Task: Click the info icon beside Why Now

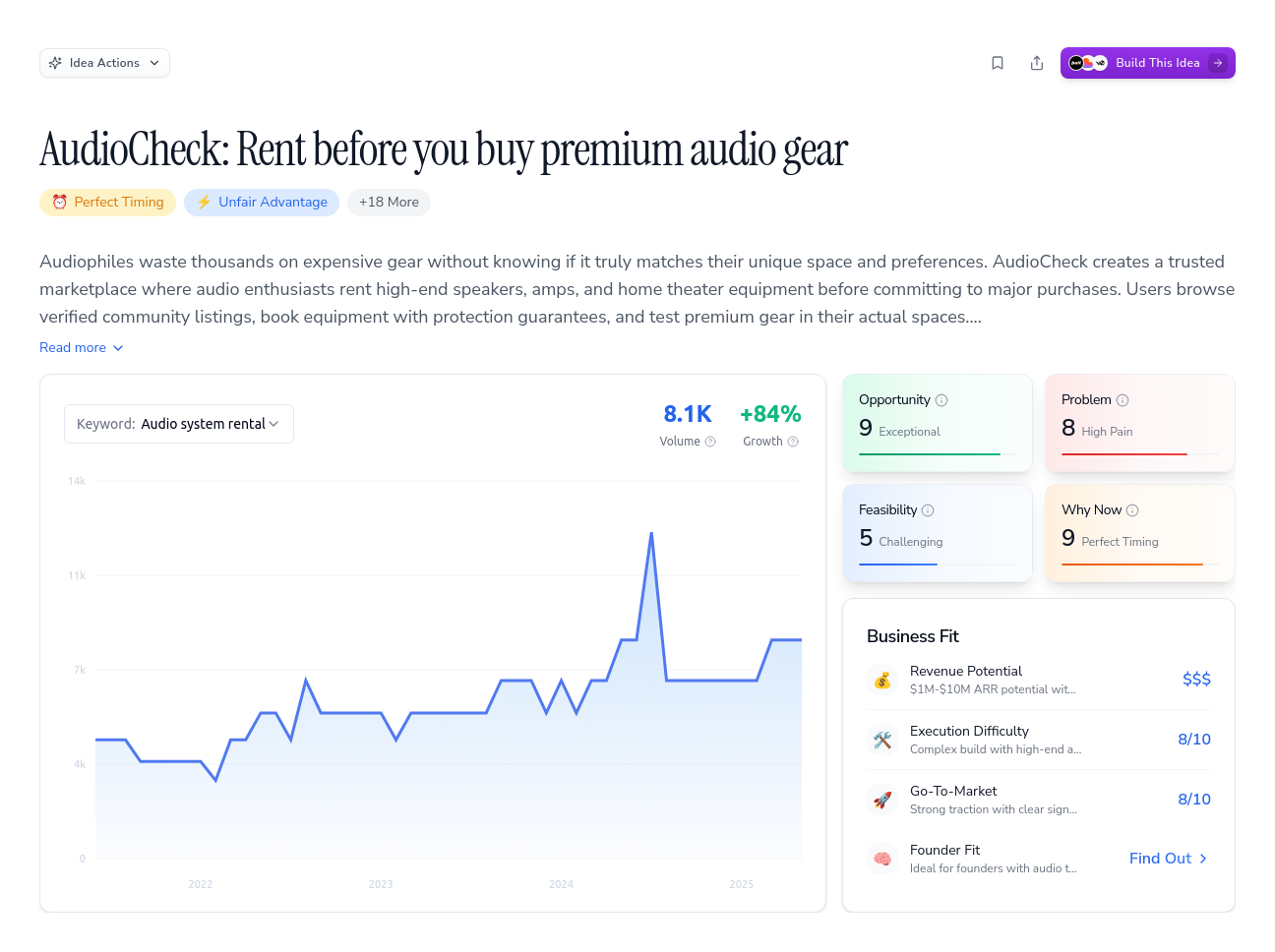Action: coord(1132,510)
